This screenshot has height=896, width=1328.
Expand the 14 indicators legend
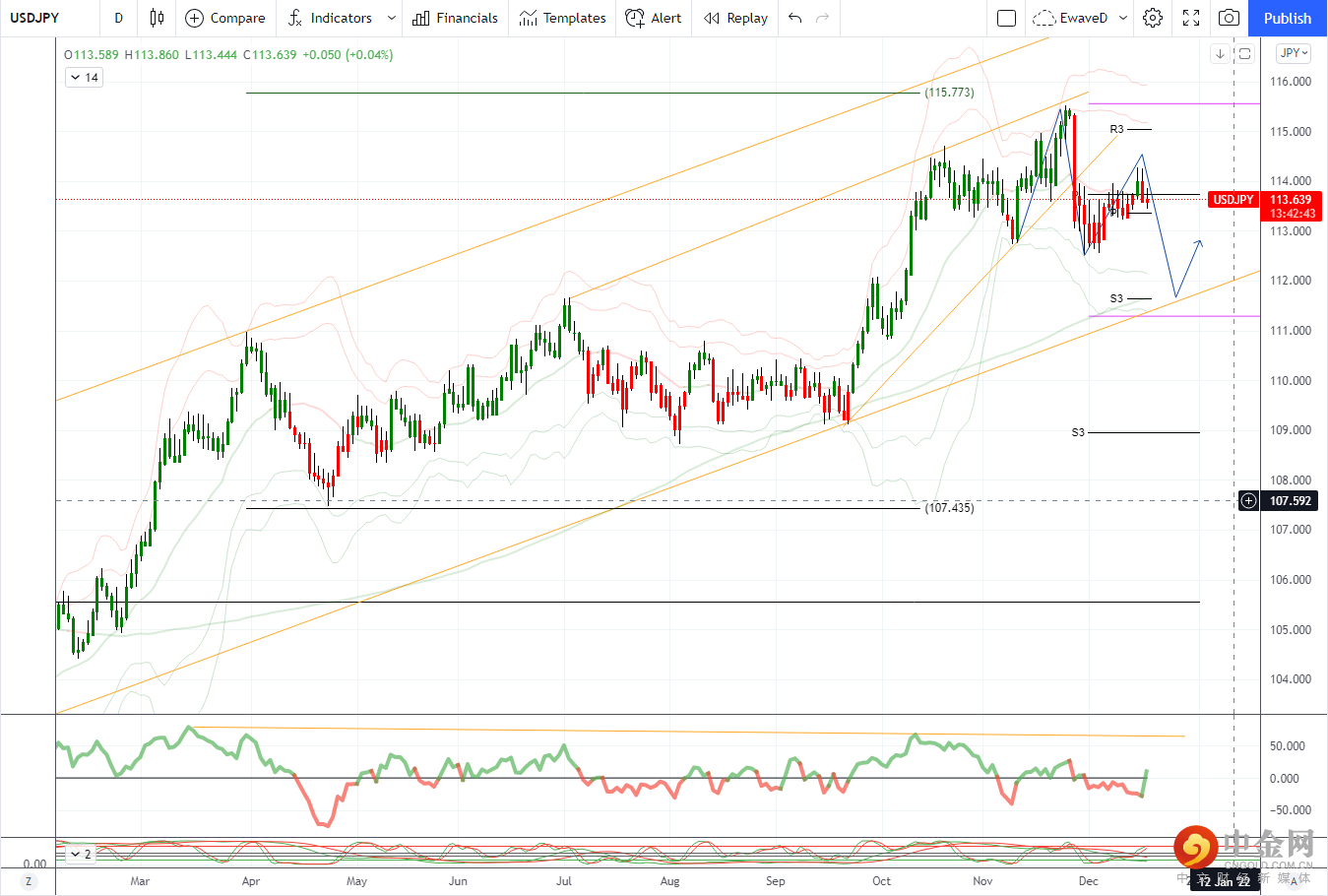coord(84,77)
